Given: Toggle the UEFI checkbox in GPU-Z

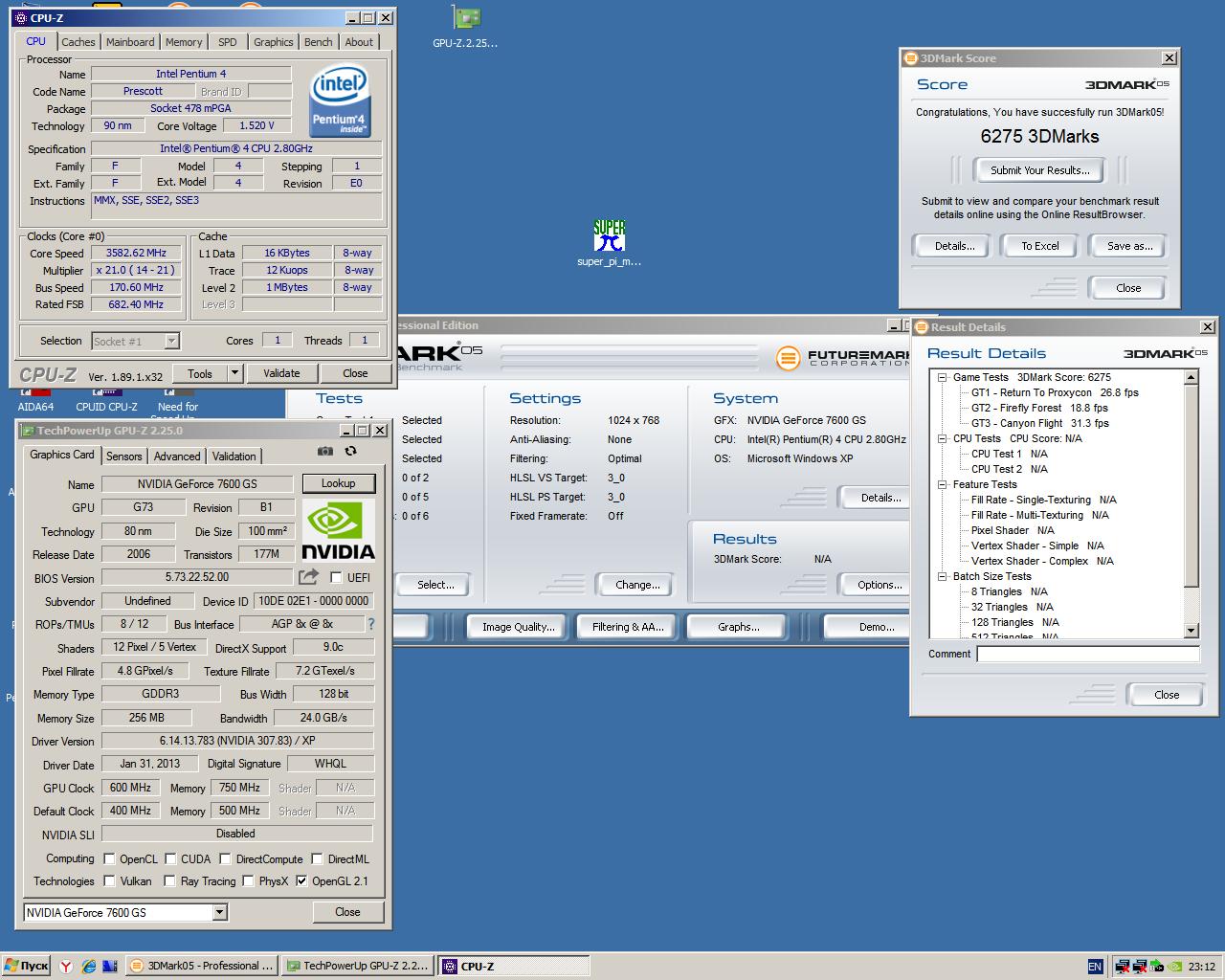Looking at the screenshot, I should pyautogui.click(x=336, y=578).
